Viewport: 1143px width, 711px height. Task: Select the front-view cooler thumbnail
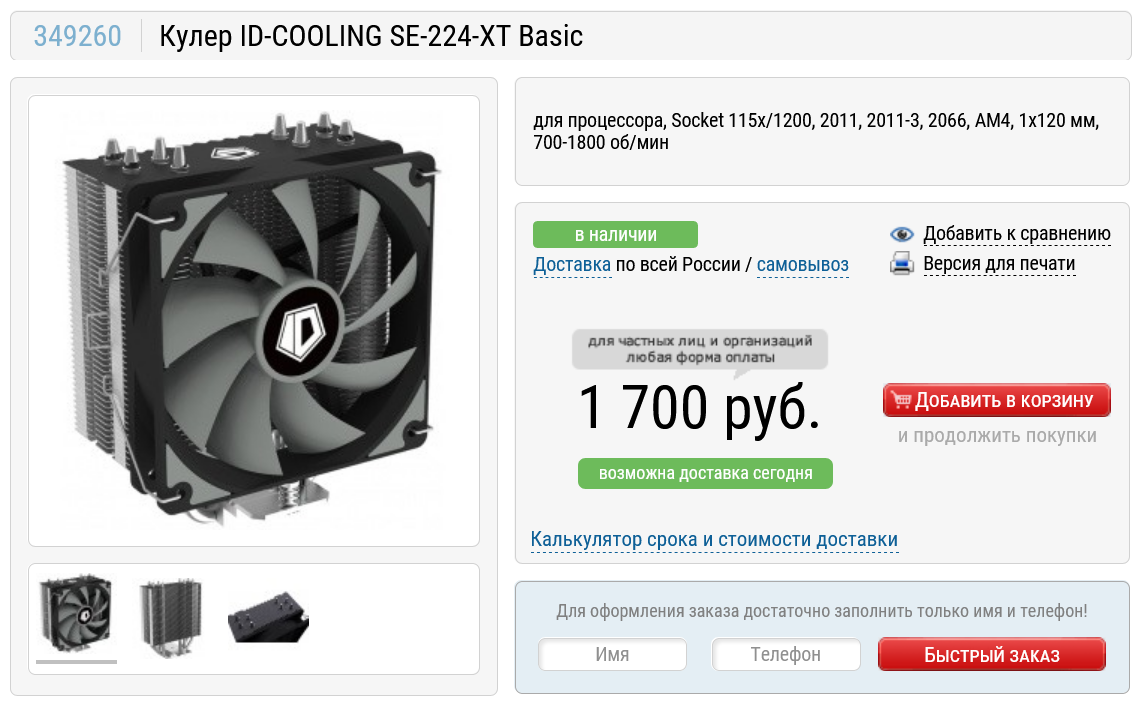point(76,613)
